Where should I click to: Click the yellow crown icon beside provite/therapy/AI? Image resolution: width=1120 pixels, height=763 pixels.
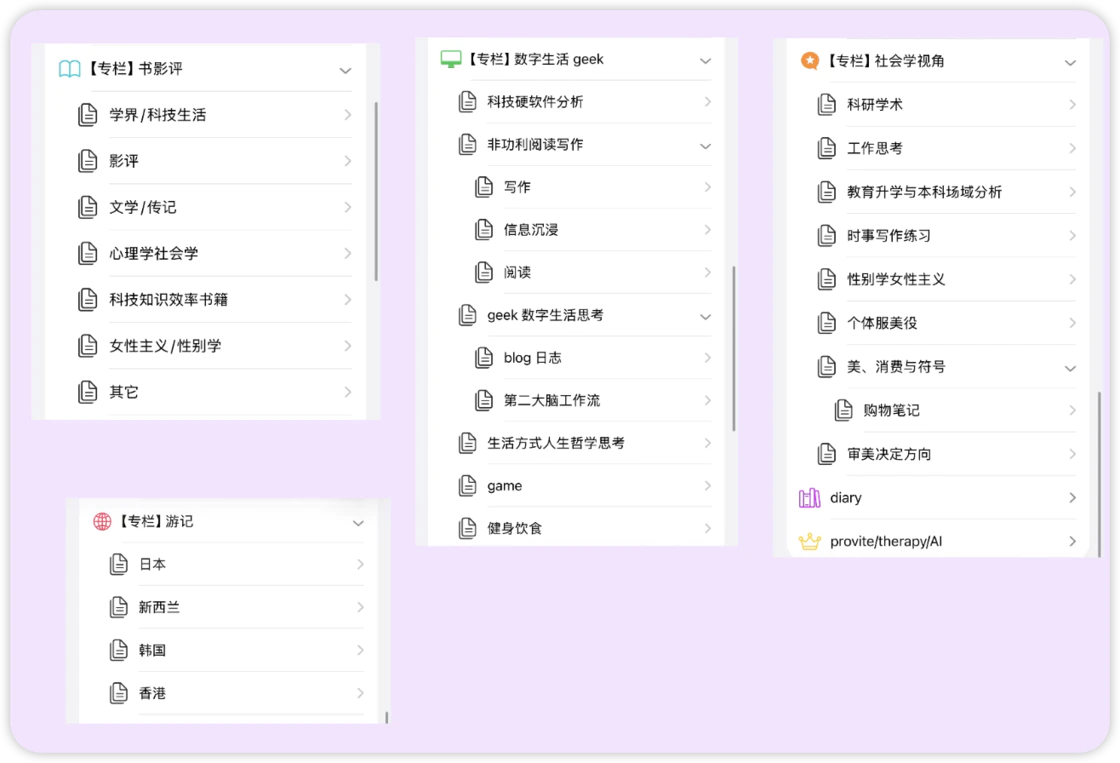point(809,542)
